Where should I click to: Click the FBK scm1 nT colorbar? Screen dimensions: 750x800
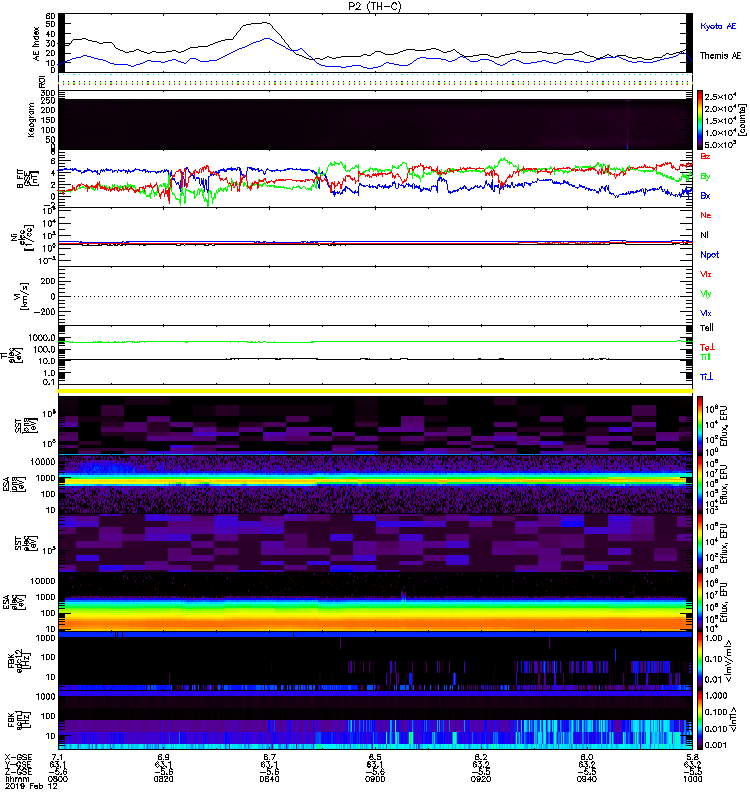[x=699, y=720]
